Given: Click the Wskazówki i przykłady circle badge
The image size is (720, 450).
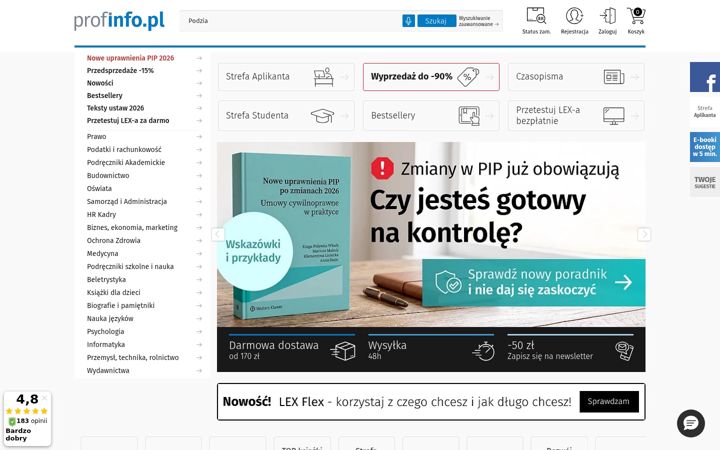Looking at the screenshot, I should [253, 251].
